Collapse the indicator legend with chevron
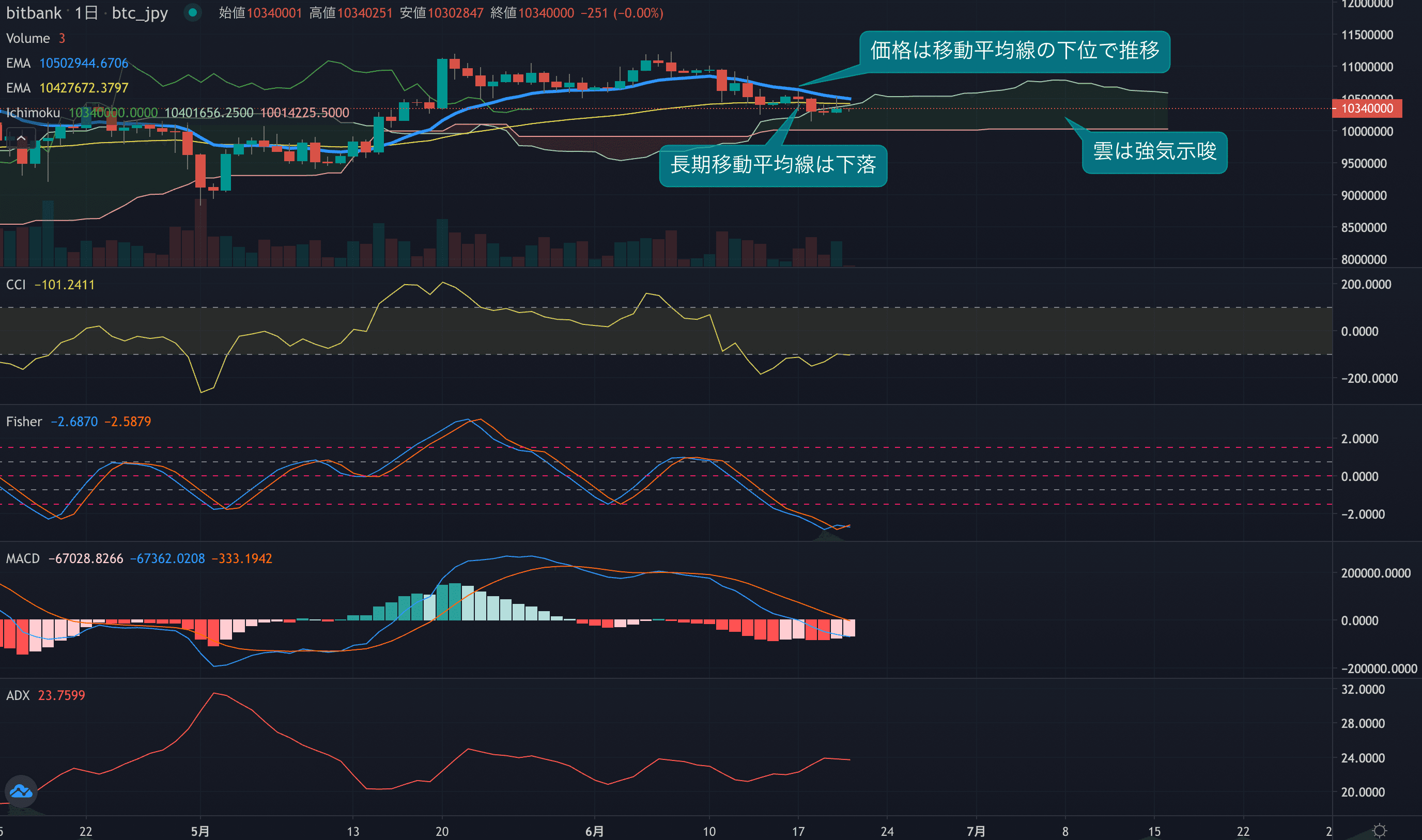 click(21, 138)
